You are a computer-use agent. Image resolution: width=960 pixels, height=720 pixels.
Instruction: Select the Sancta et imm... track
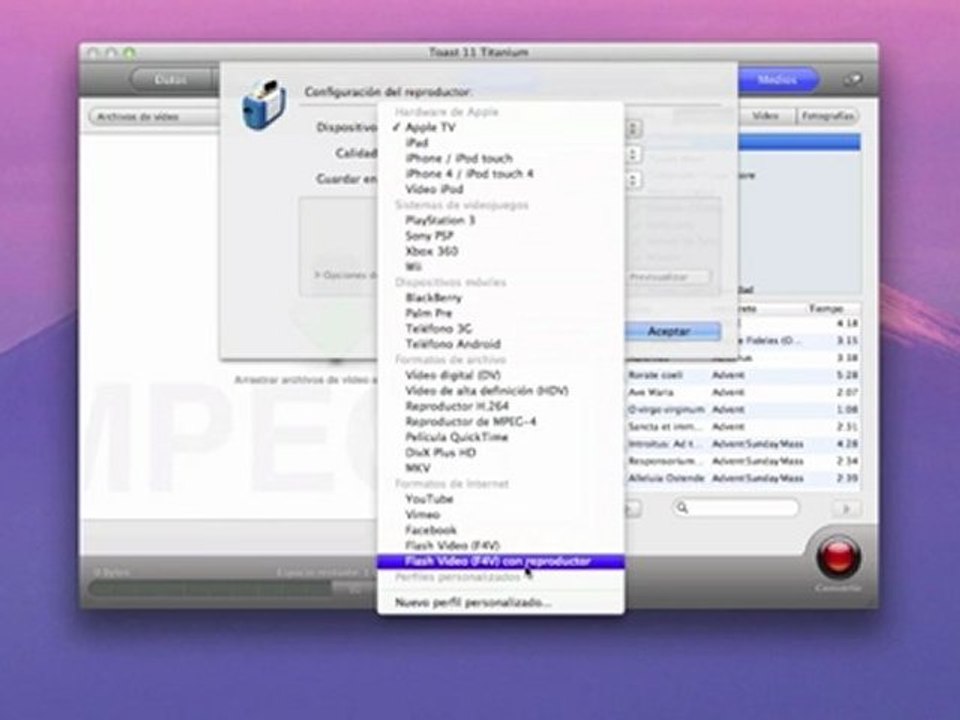point(742,426)
